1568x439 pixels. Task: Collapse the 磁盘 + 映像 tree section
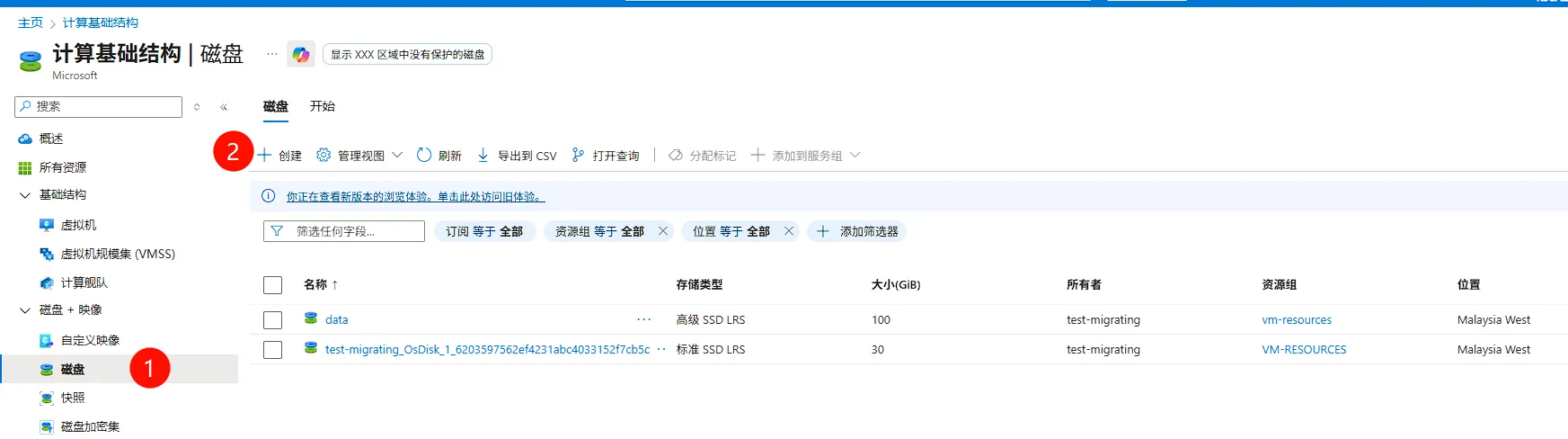(25, 310)
